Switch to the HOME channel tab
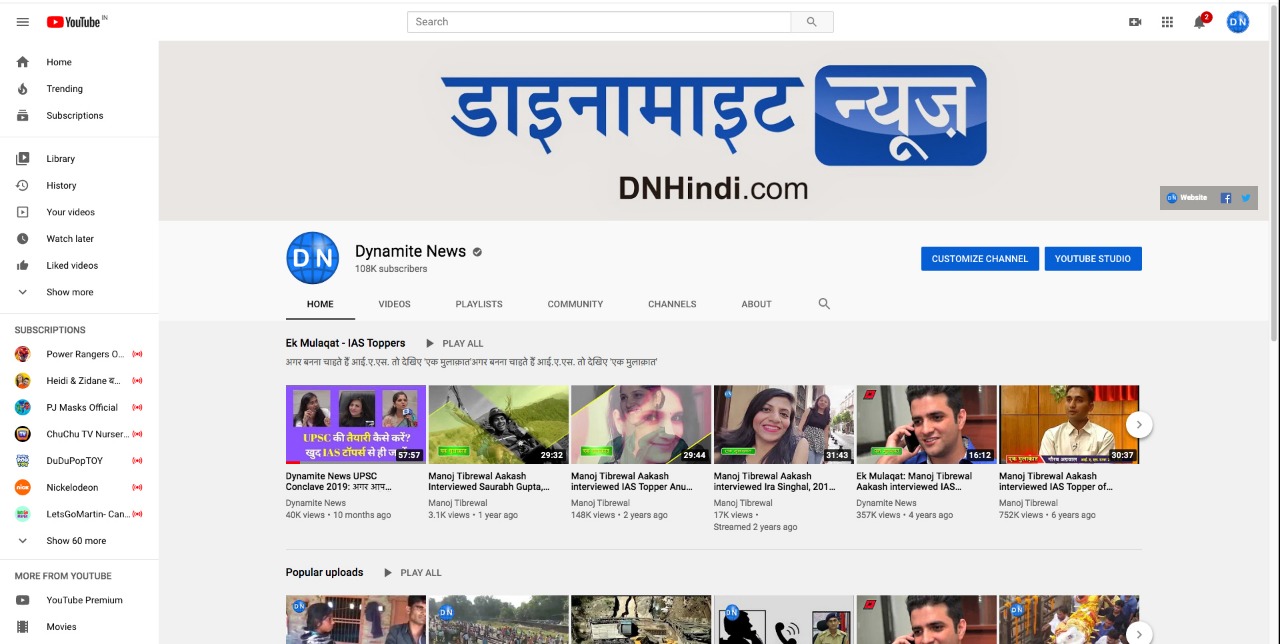 pos(320,304)
